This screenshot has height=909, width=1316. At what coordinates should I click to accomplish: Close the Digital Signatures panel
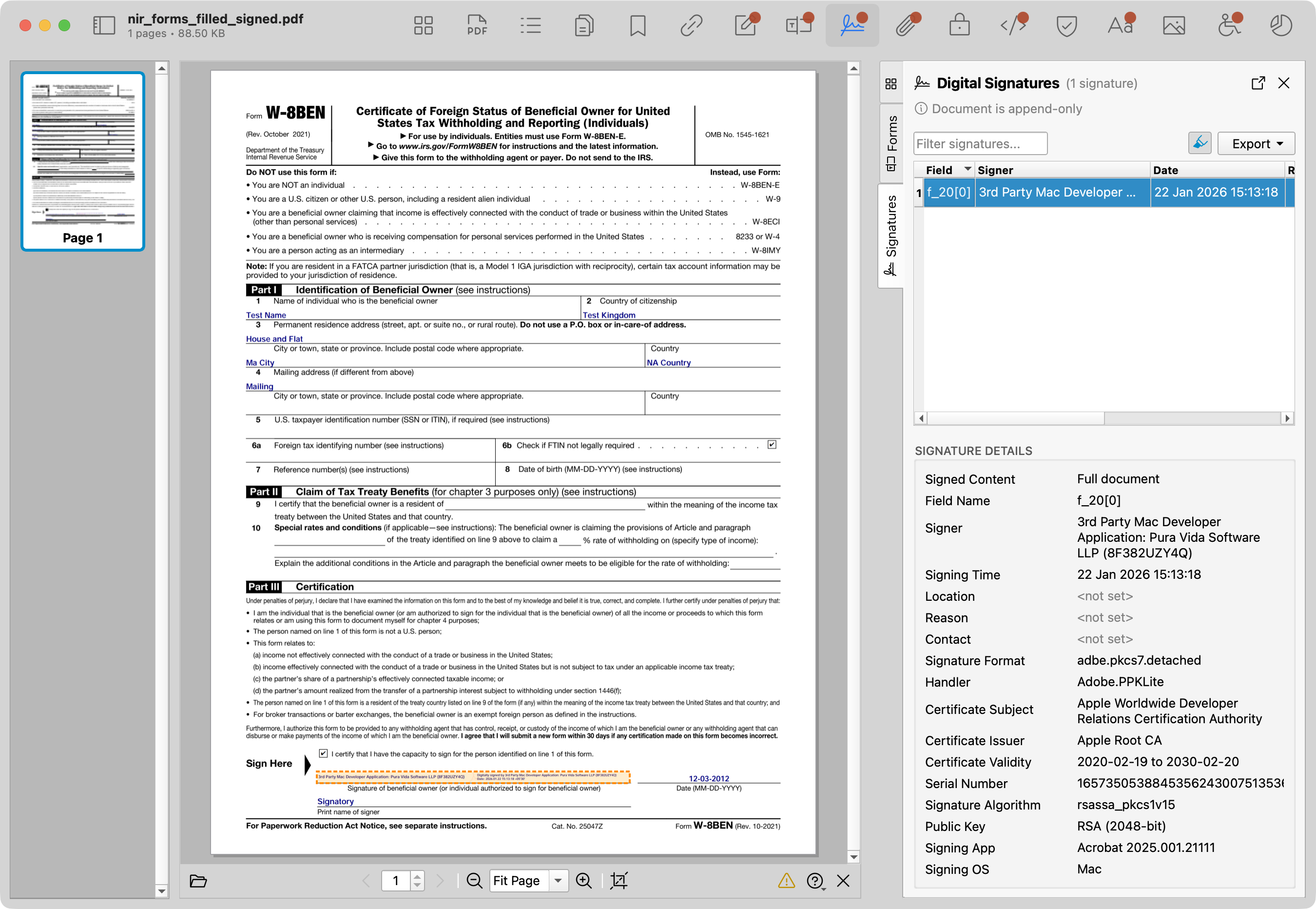[x=1283, y=83]
